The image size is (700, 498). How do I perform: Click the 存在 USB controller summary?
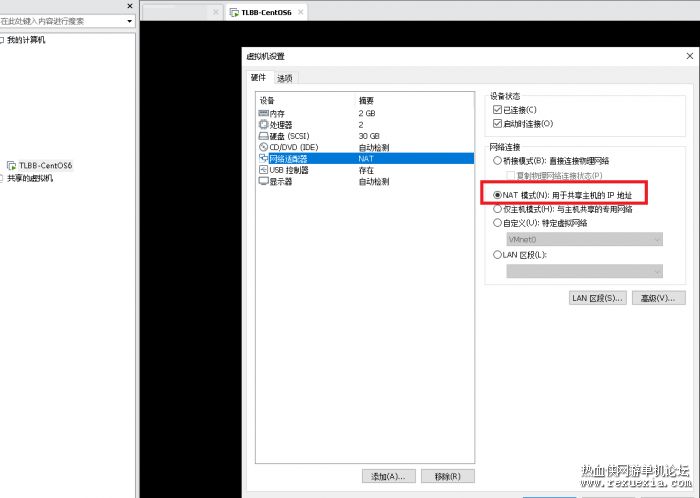click(367, 170)
